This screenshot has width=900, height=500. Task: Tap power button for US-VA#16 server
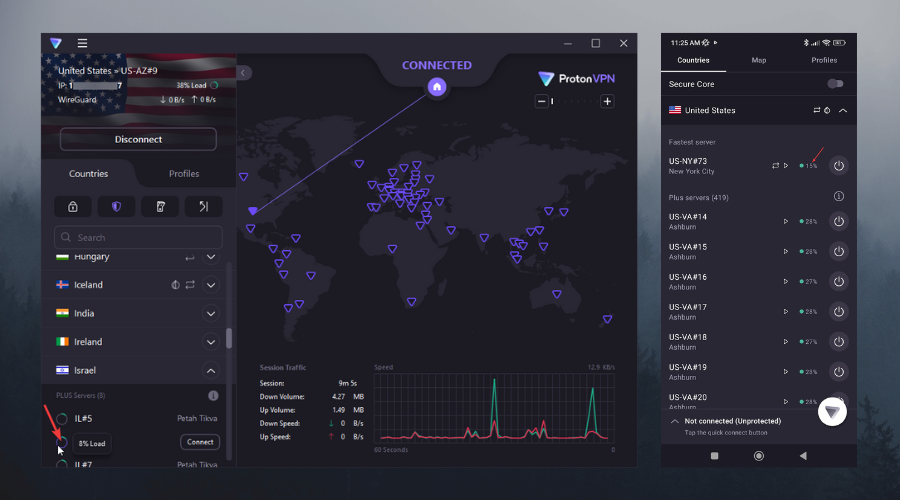[x=838, y=282]
